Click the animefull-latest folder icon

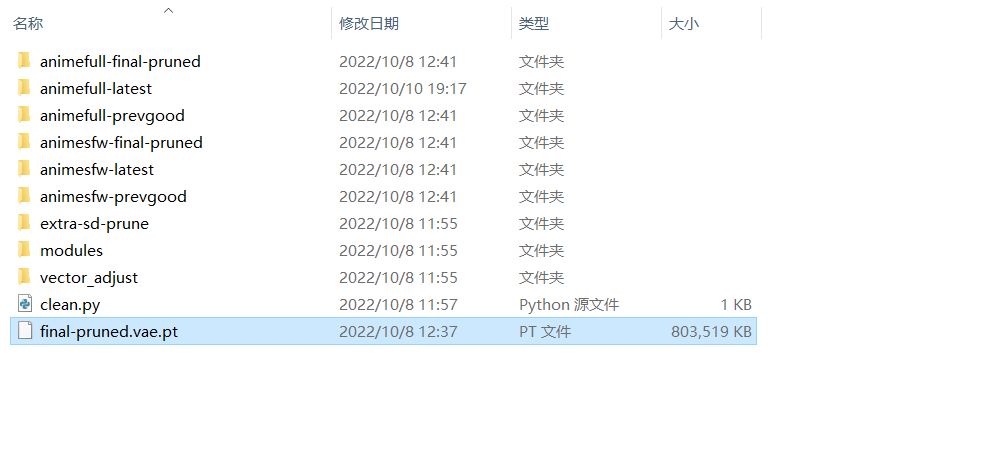[x=24, y=88]
